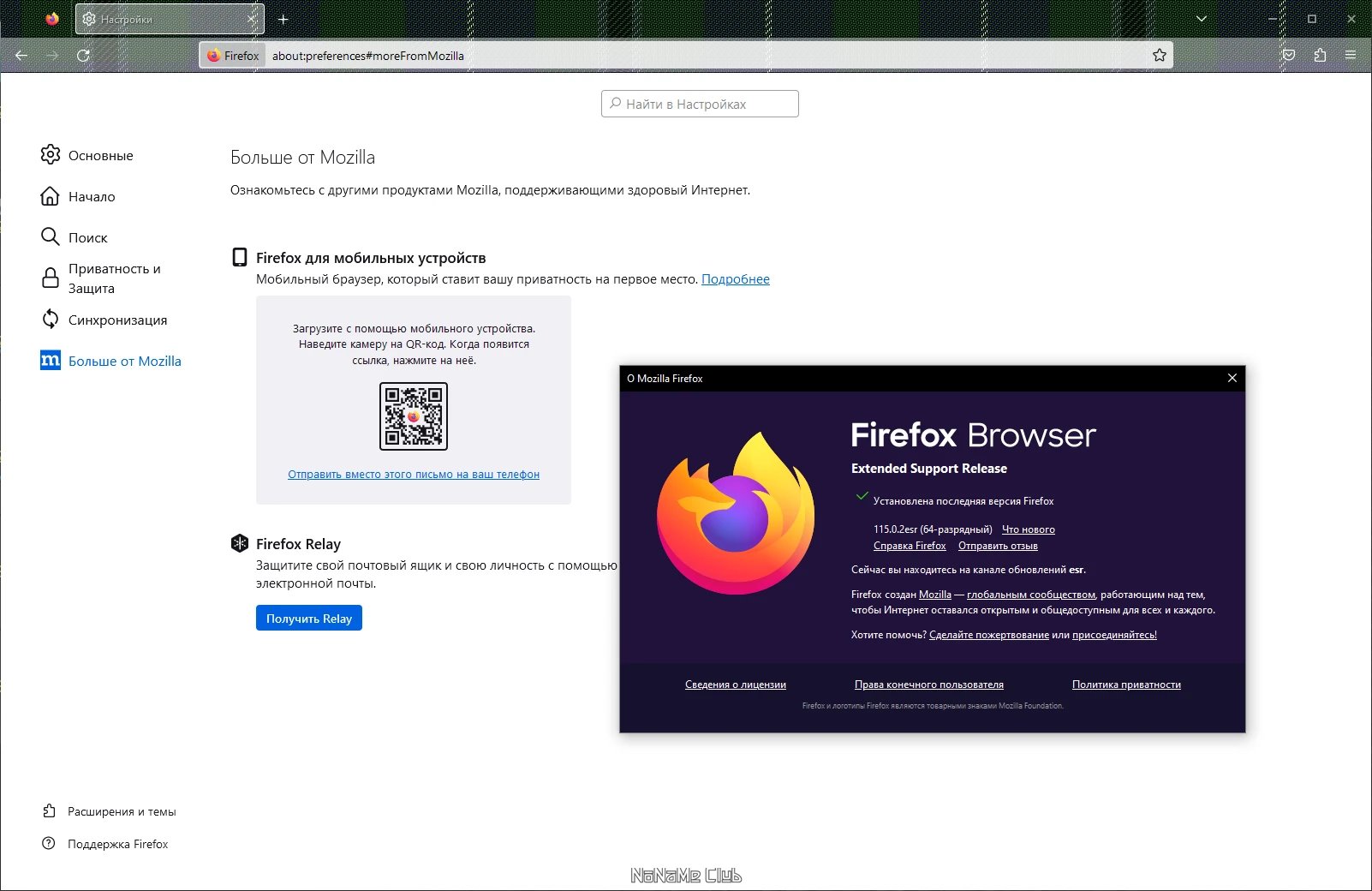Follow the Подробнее link for mobile Firefox
Screen dimensions: 1372x891
(736, 279)
